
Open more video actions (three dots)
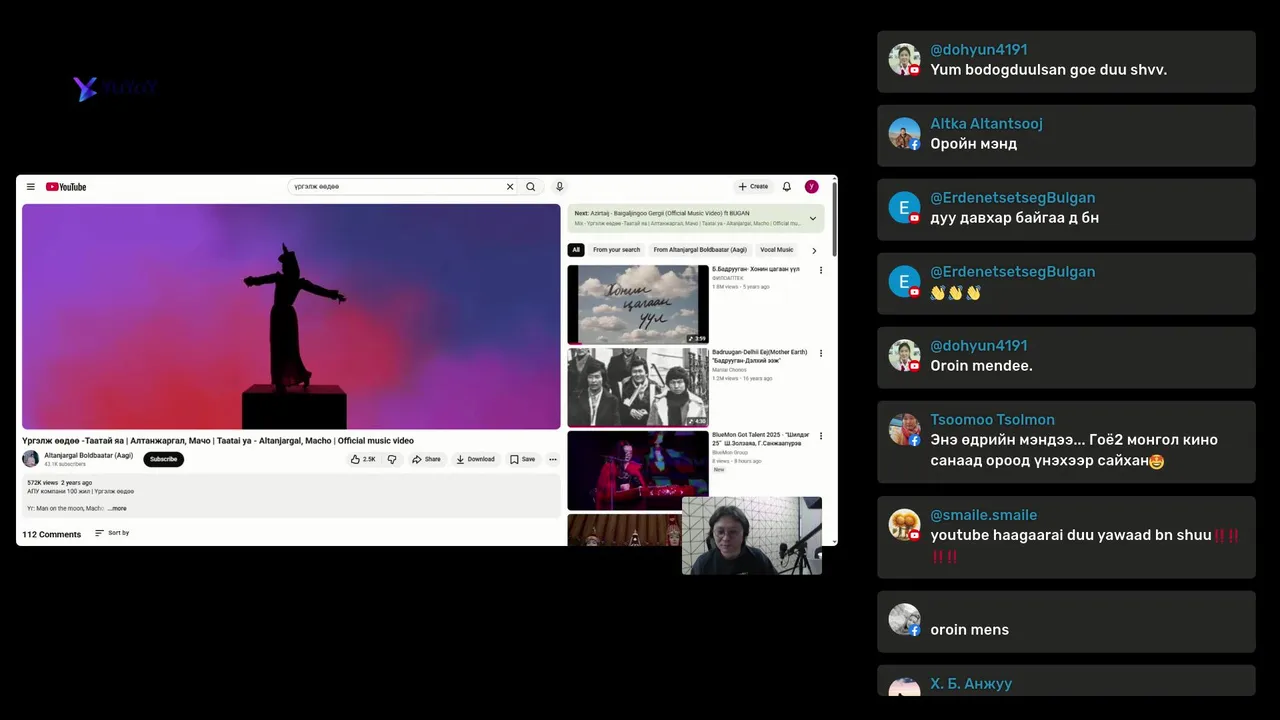click(553, 460)
